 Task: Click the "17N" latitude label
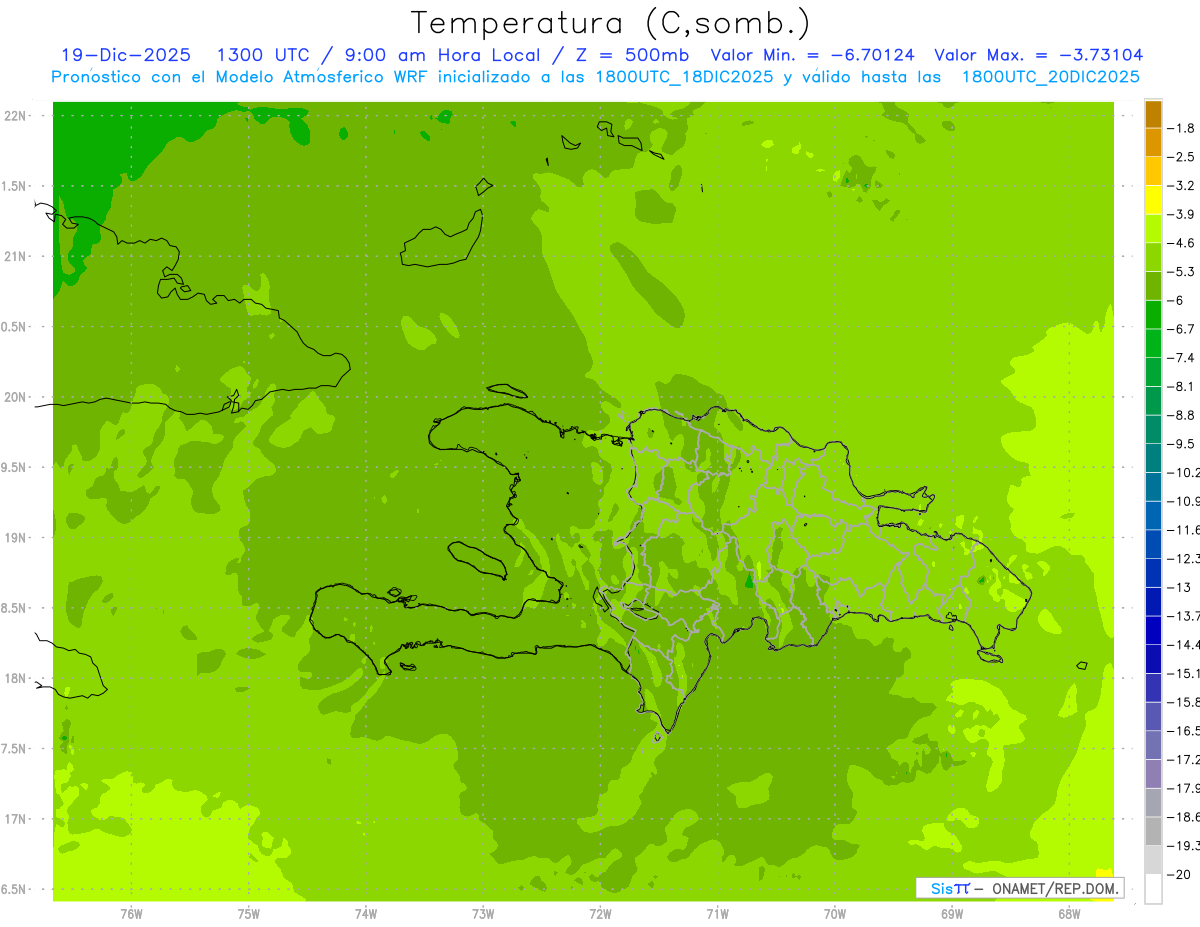[x=14, y=820]
